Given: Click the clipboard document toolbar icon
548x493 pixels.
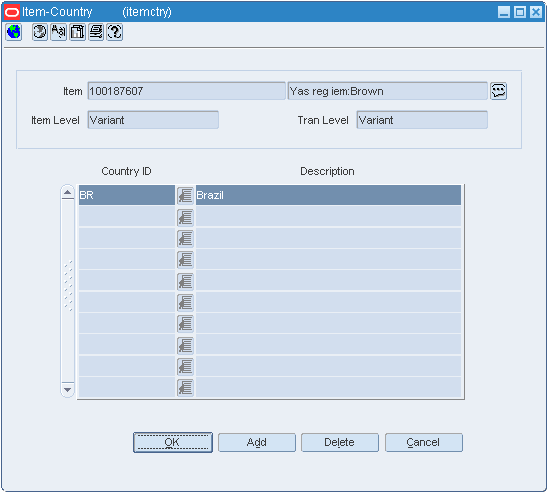Looking at the screenshot, I should (x=77, y=32).
